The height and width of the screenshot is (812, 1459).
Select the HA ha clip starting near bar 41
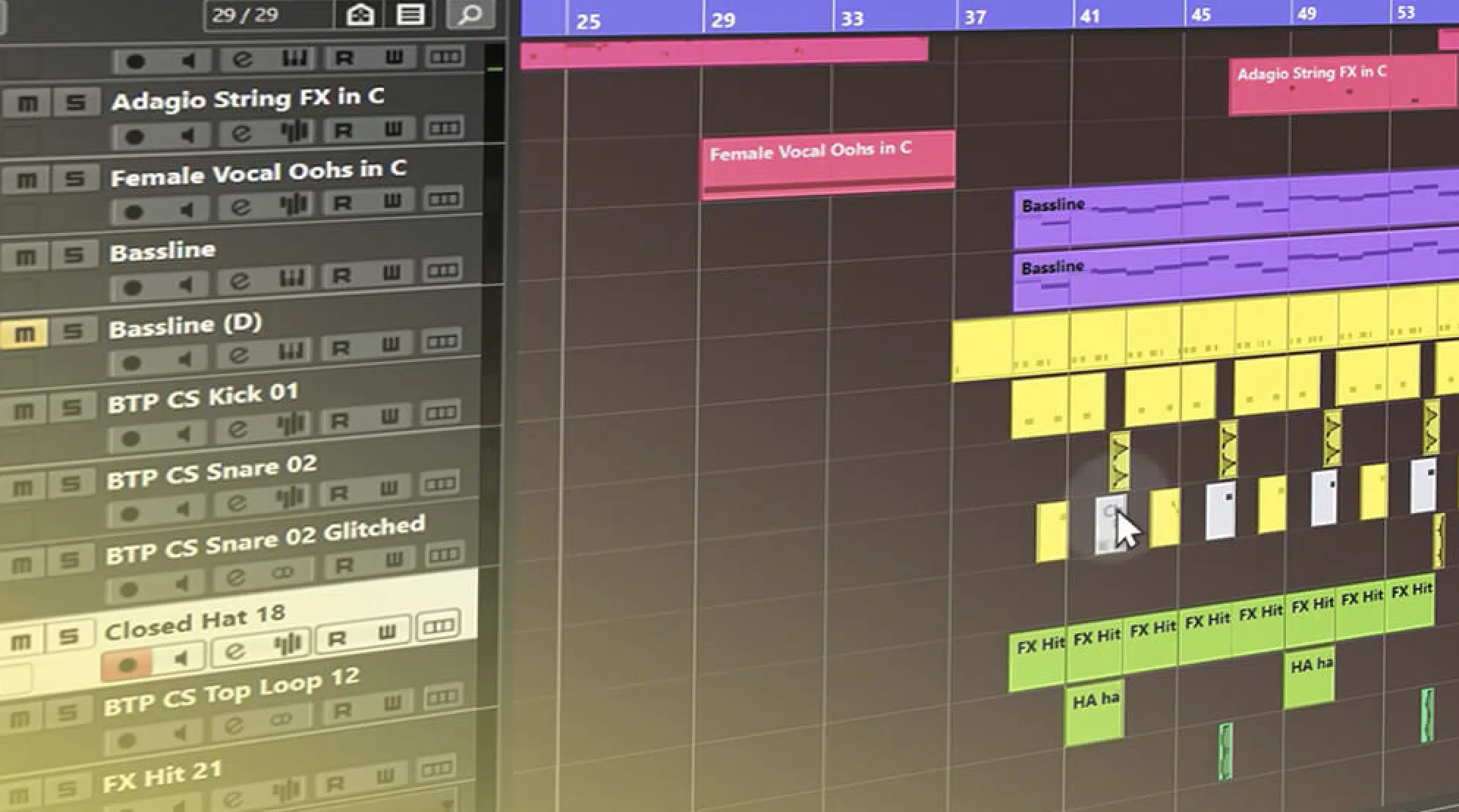tap(1094, 715)
